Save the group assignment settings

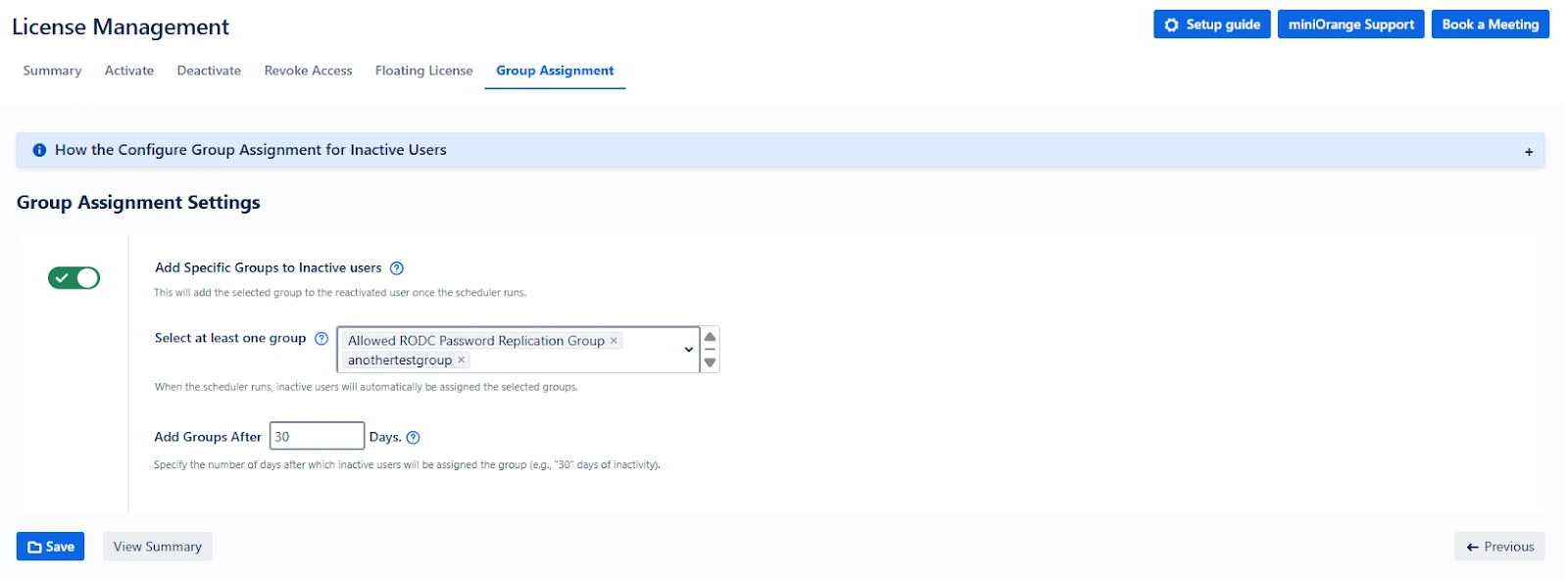51,547
